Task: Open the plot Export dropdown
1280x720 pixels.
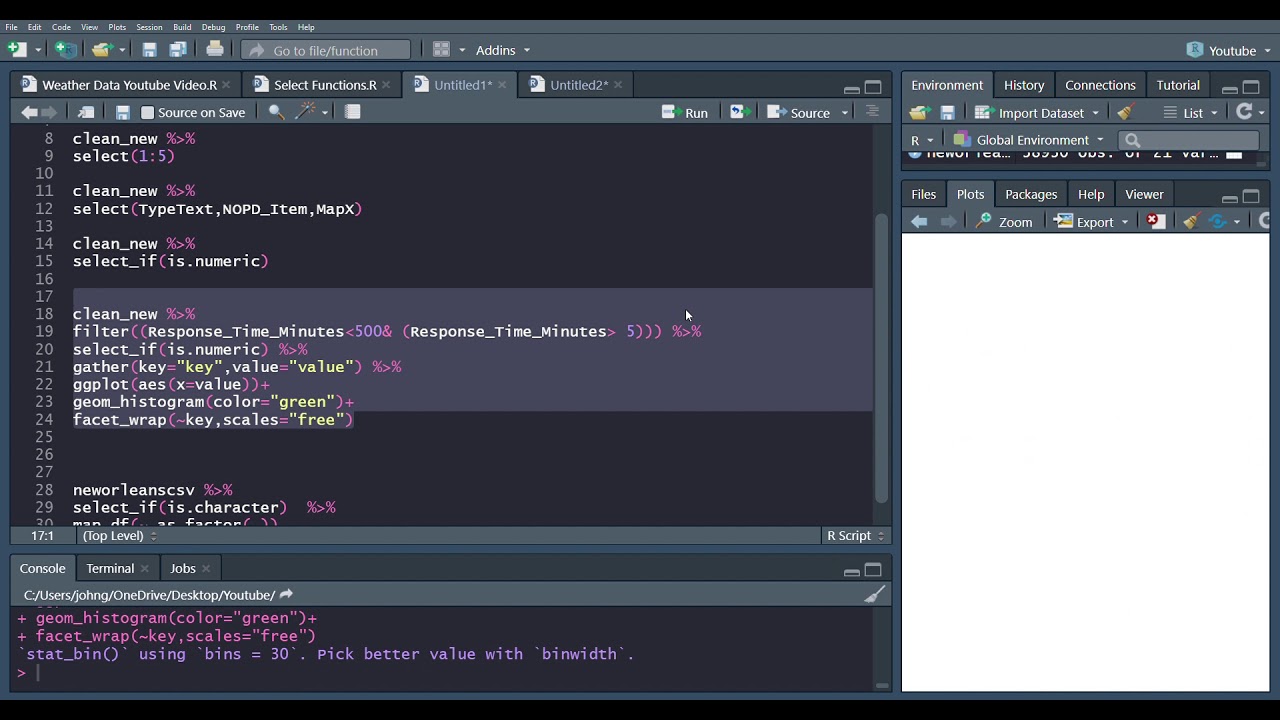Action: (x=1092, y=222)
